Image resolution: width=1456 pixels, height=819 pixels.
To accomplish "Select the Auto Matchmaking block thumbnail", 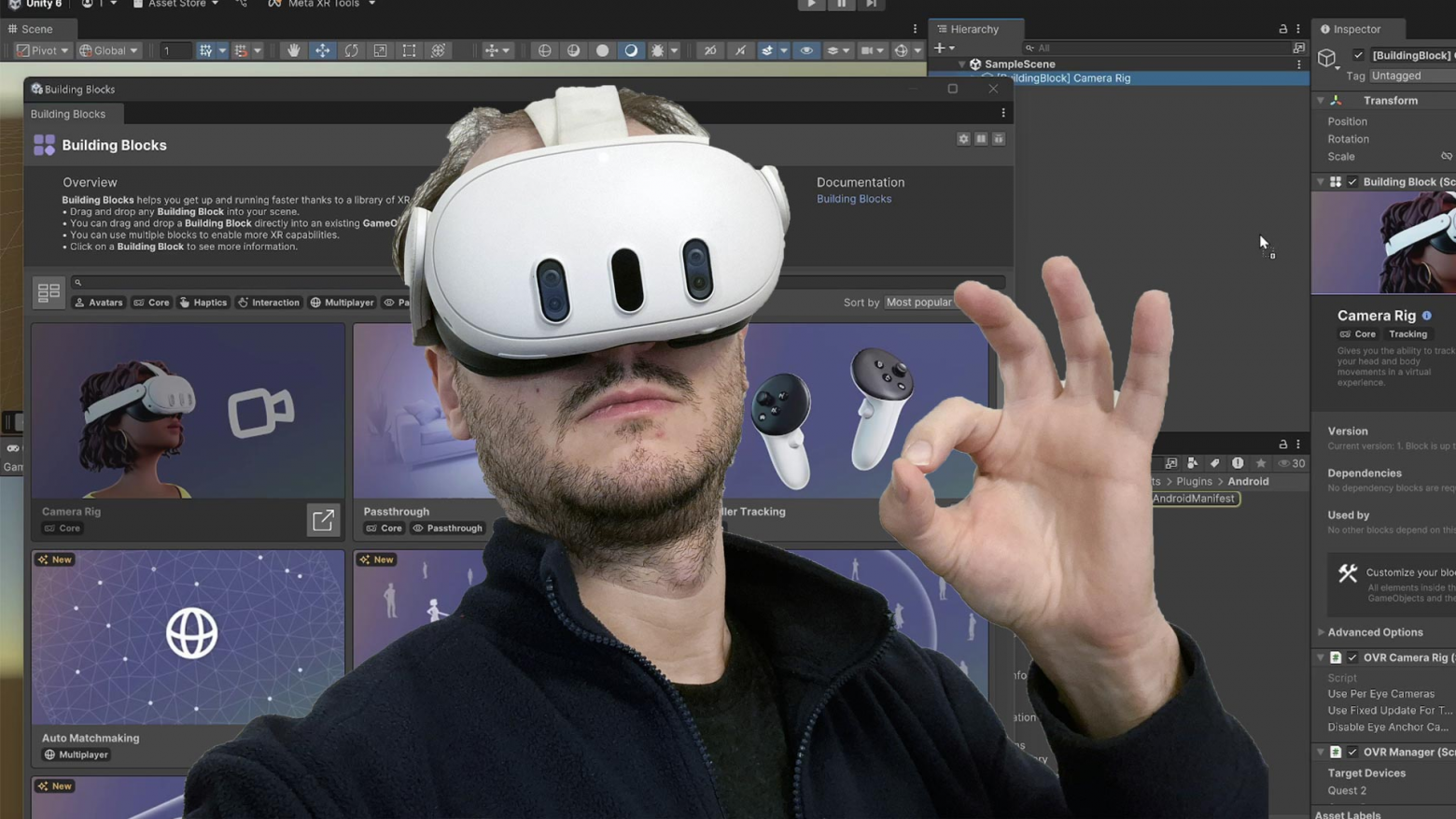I will coord(189,637).
